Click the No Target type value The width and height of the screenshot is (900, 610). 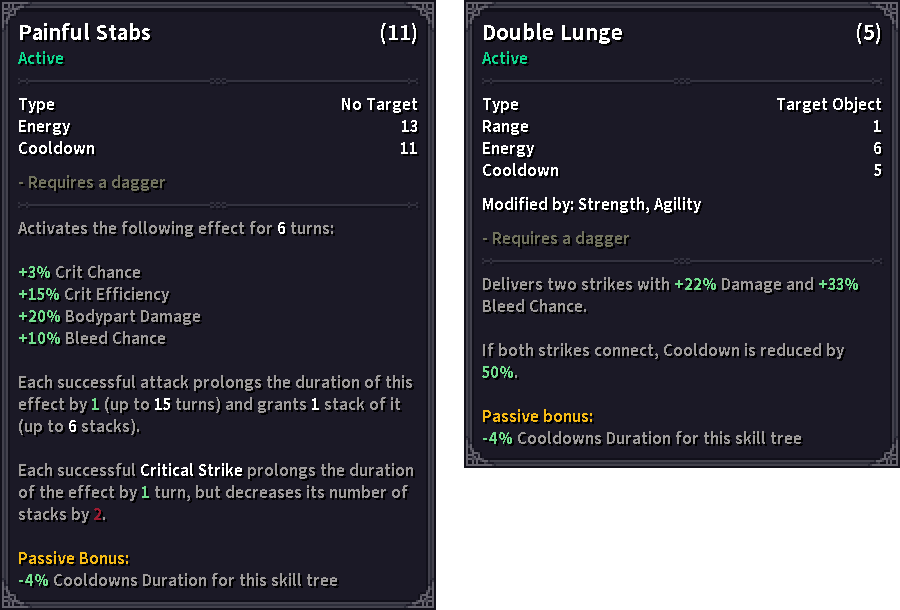[x=379, y=104]
